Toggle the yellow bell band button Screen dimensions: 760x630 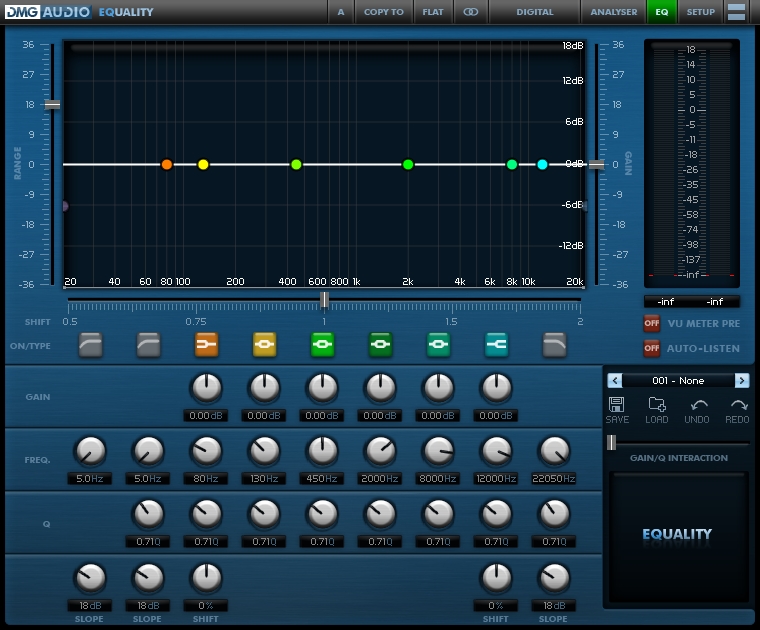click(265, 345)
